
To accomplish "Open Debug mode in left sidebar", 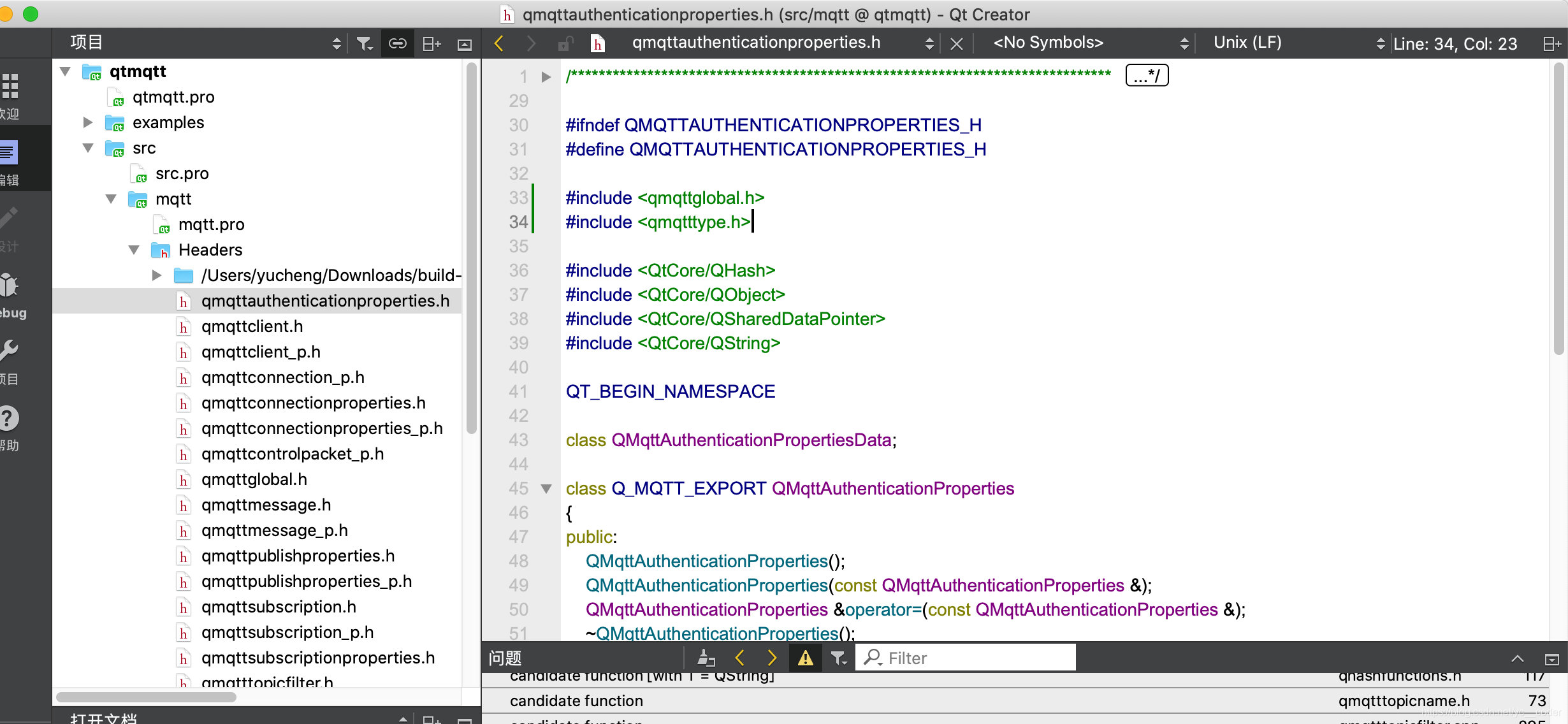I will 10,294.
